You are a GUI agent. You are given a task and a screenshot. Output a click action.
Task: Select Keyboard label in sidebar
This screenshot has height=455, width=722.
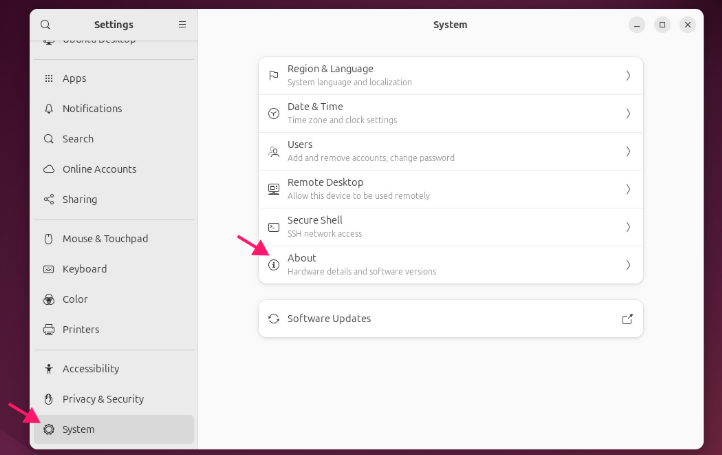pos(84,269)
